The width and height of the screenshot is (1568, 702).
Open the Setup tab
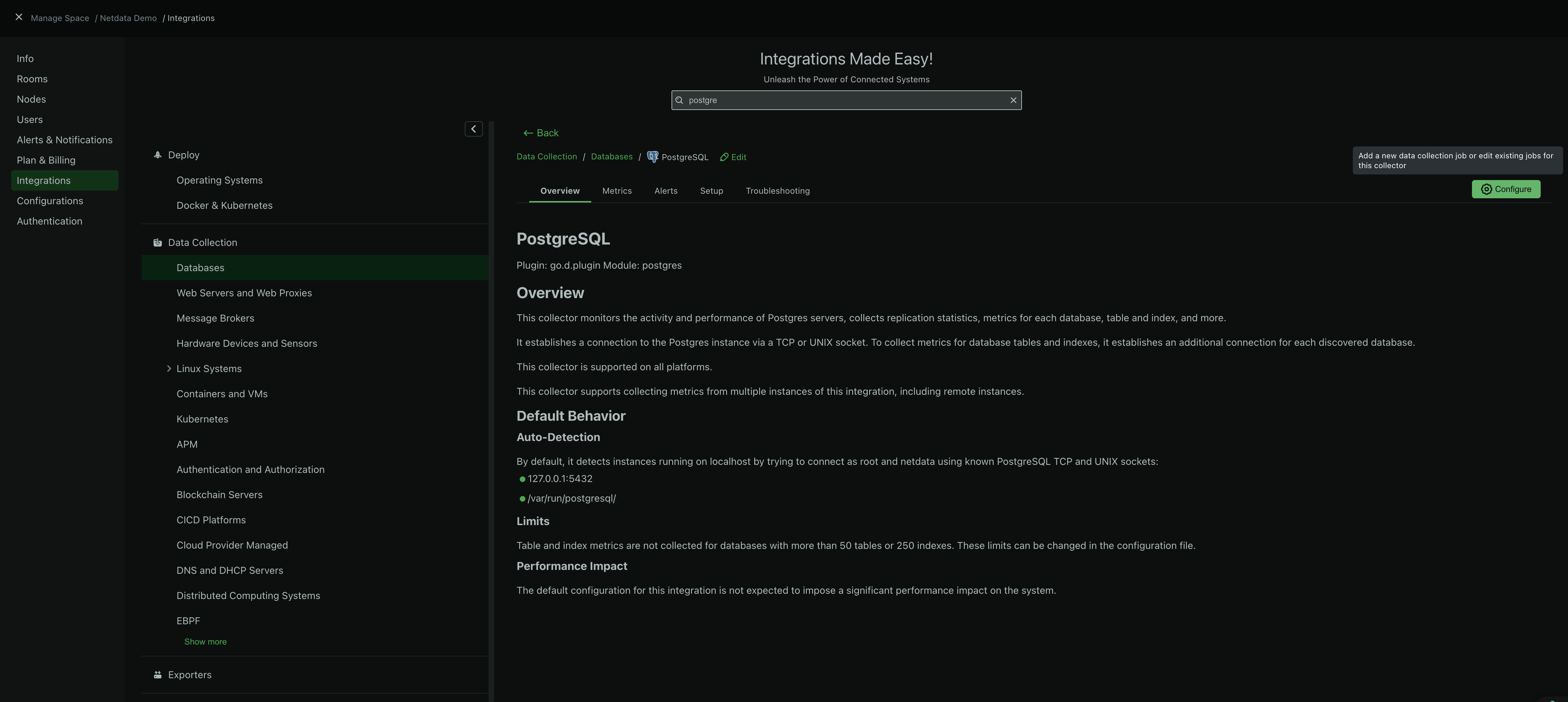[x=711, y=191]
